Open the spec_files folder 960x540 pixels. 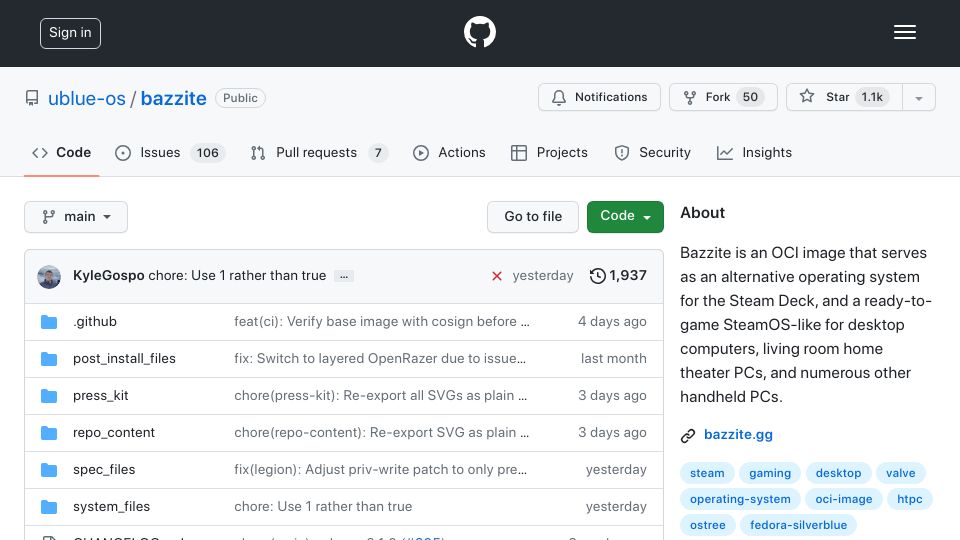point(104,470)
